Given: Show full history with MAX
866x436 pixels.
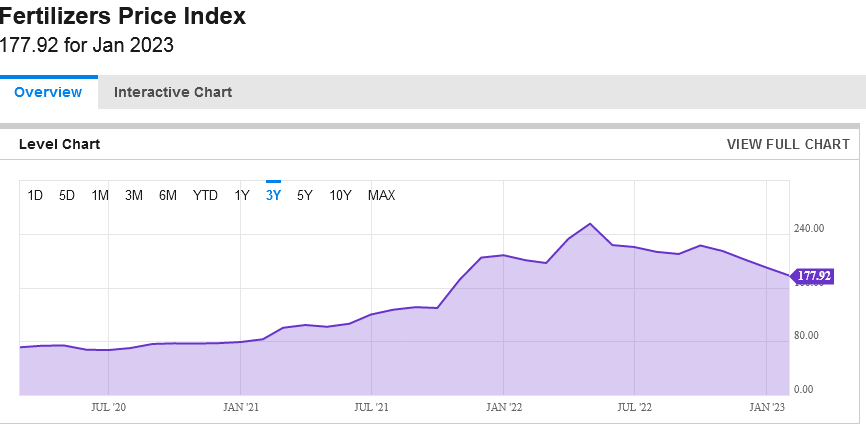Looking at the screenshot, I should point(381,195).
